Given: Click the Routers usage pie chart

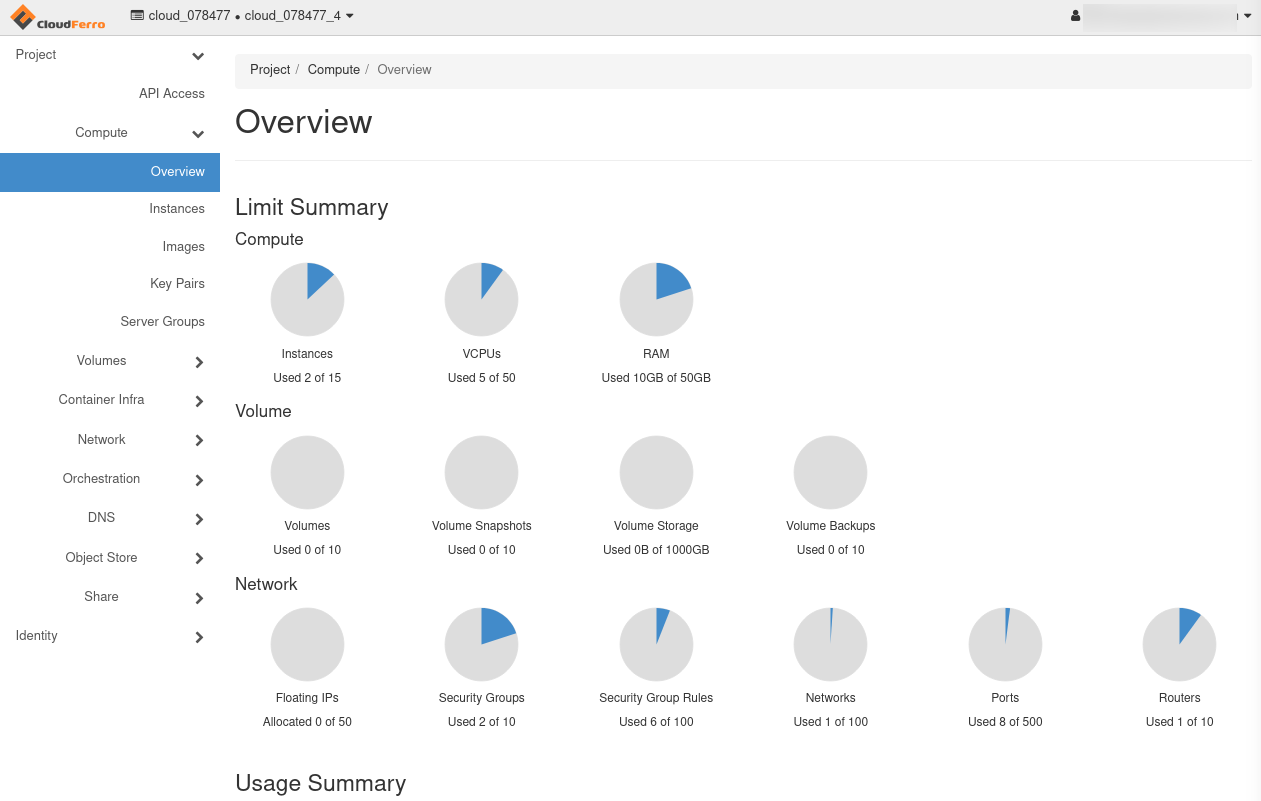Looking at the screenshot, I should pos(1179,644).
